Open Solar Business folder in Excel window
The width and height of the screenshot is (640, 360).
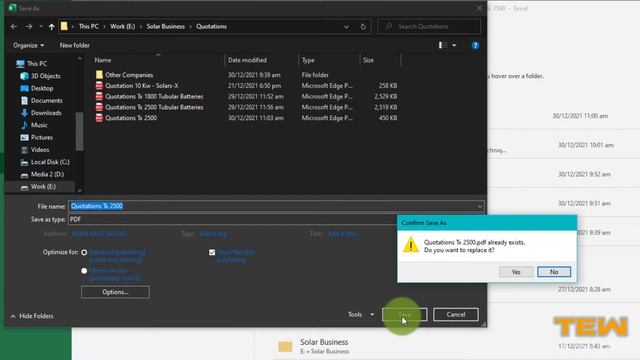[324, 346]
